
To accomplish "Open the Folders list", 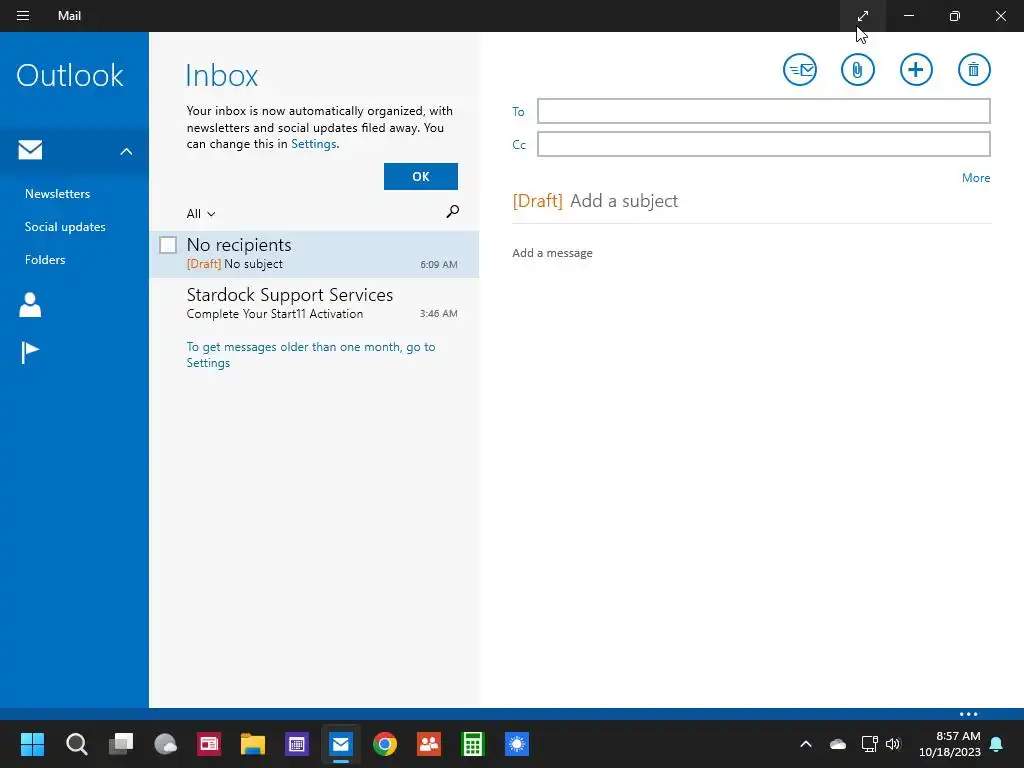I will pos(45,259).
